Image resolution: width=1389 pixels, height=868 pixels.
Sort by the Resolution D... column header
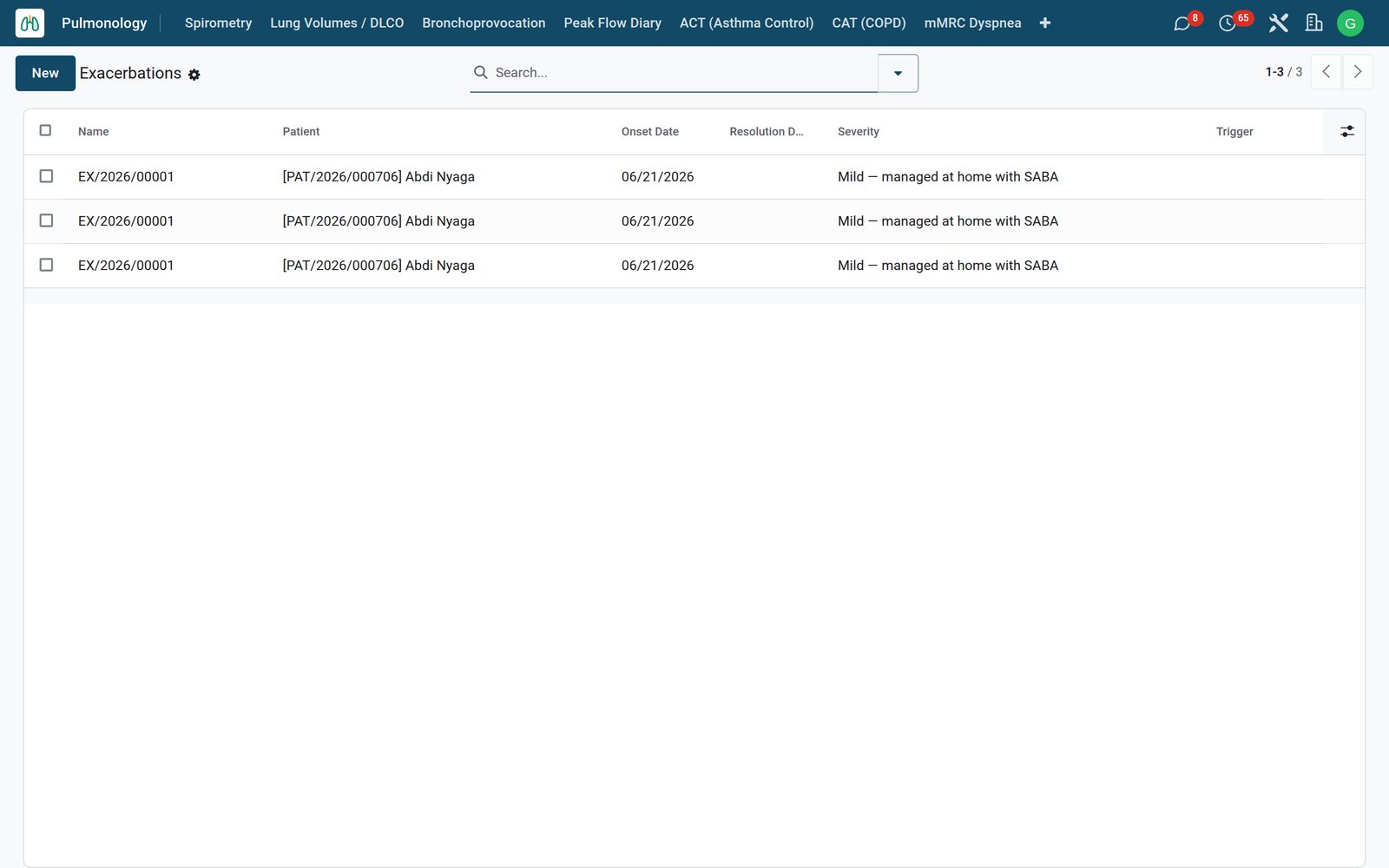tap(767, 131)
